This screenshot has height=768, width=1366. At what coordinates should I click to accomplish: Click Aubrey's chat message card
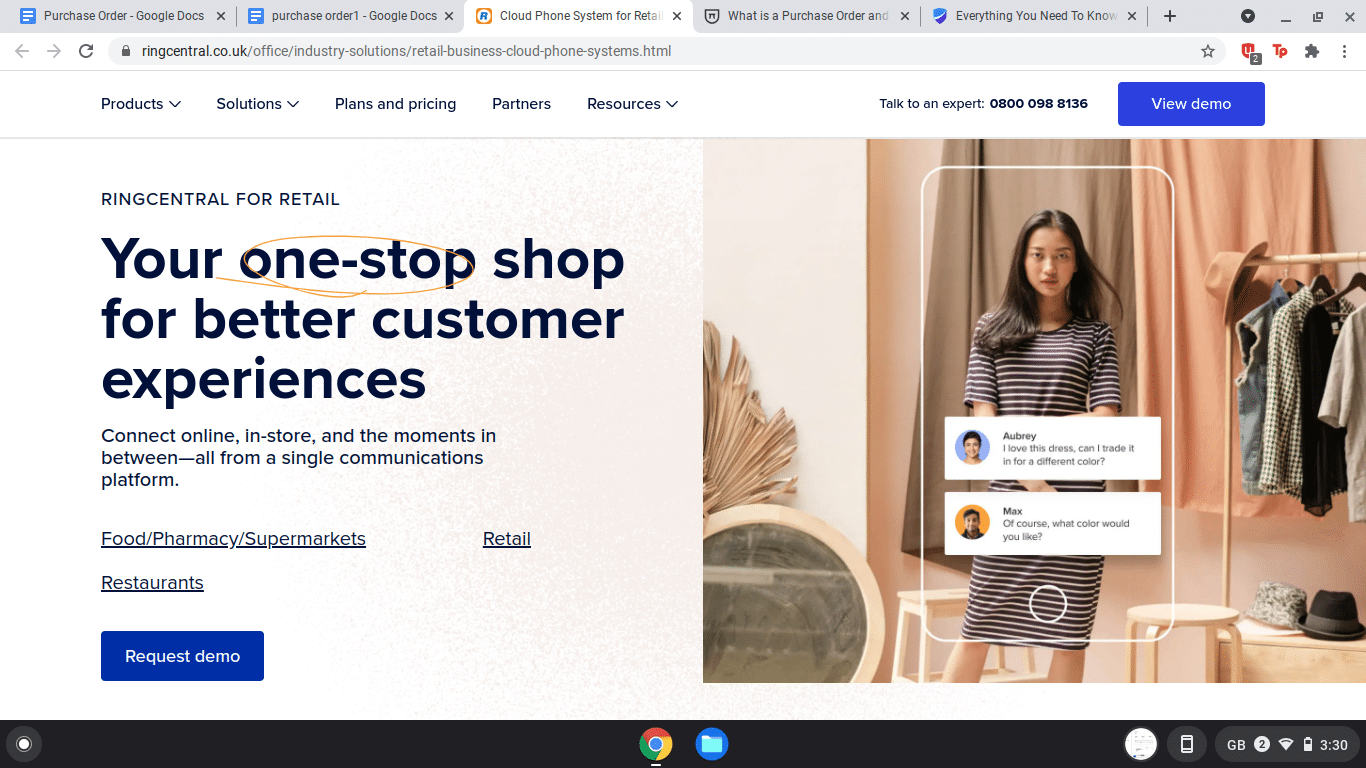tap(1053, 448)
